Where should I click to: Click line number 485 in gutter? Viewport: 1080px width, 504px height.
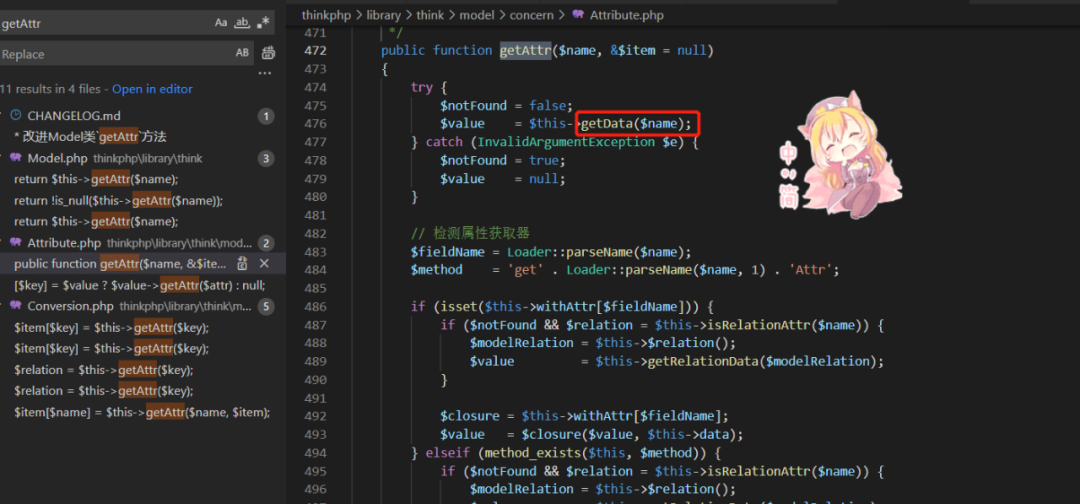coord(315,288)
